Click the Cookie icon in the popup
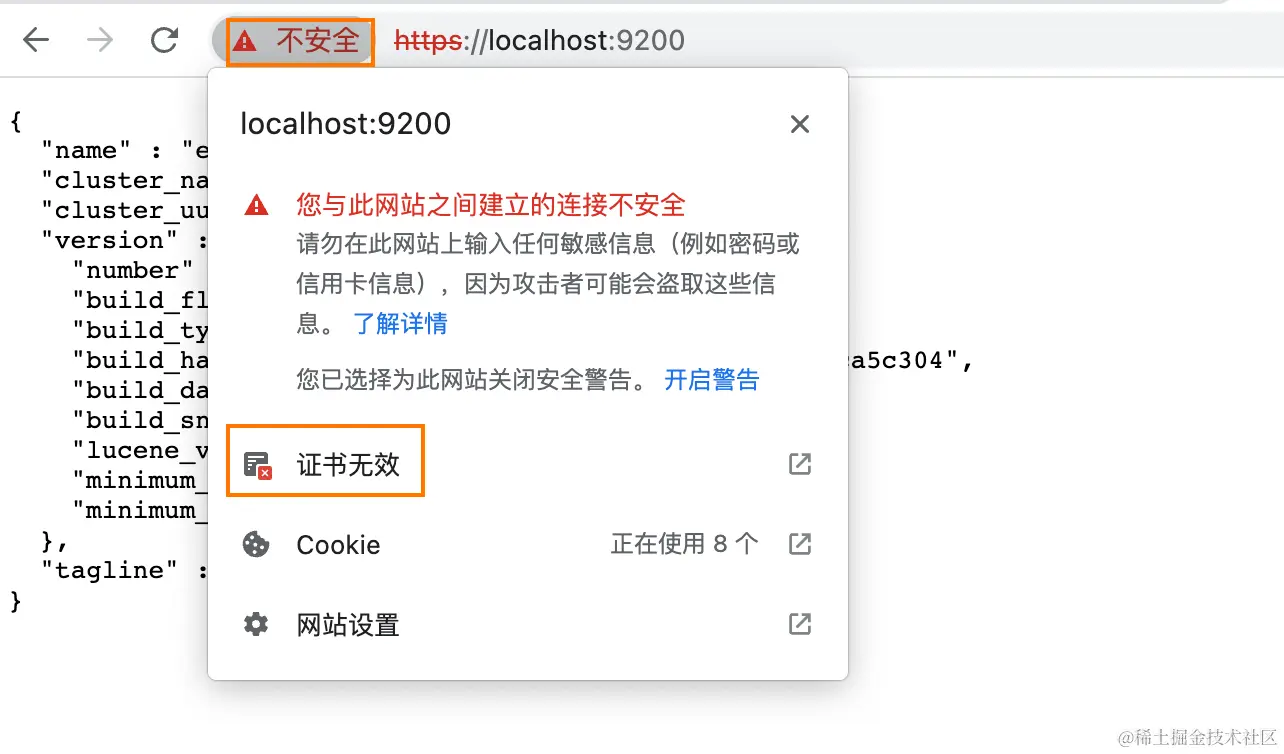 point(256,544)
